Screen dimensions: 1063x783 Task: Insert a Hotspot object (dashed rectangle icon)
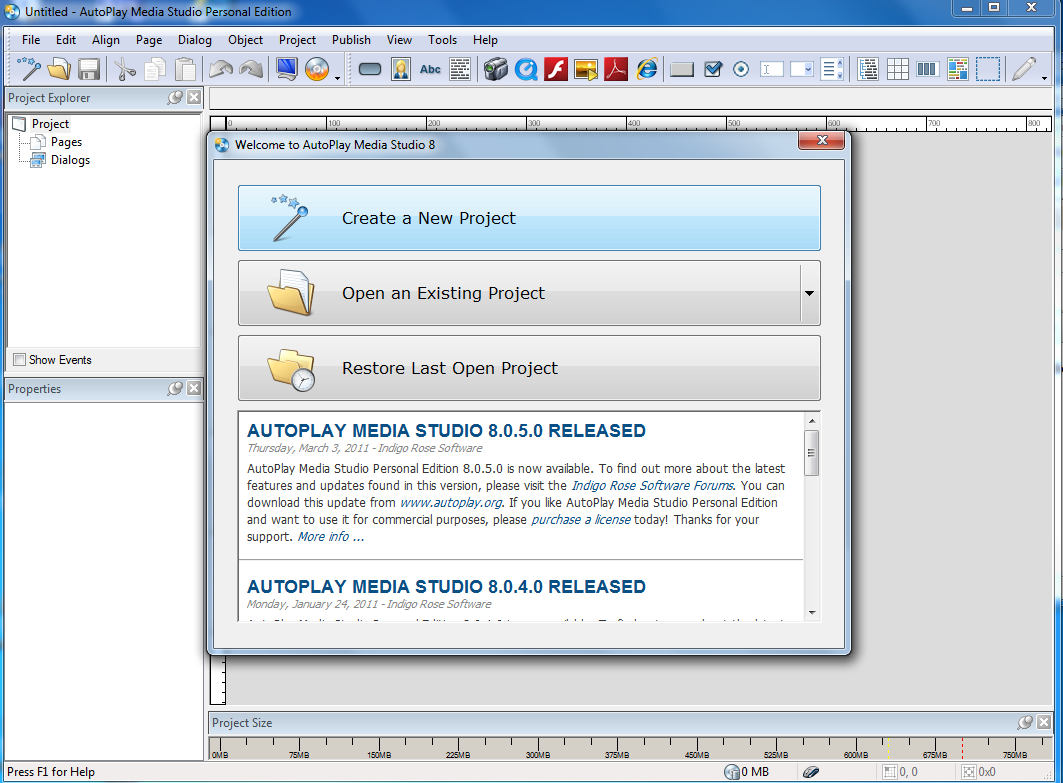point(988,69)
